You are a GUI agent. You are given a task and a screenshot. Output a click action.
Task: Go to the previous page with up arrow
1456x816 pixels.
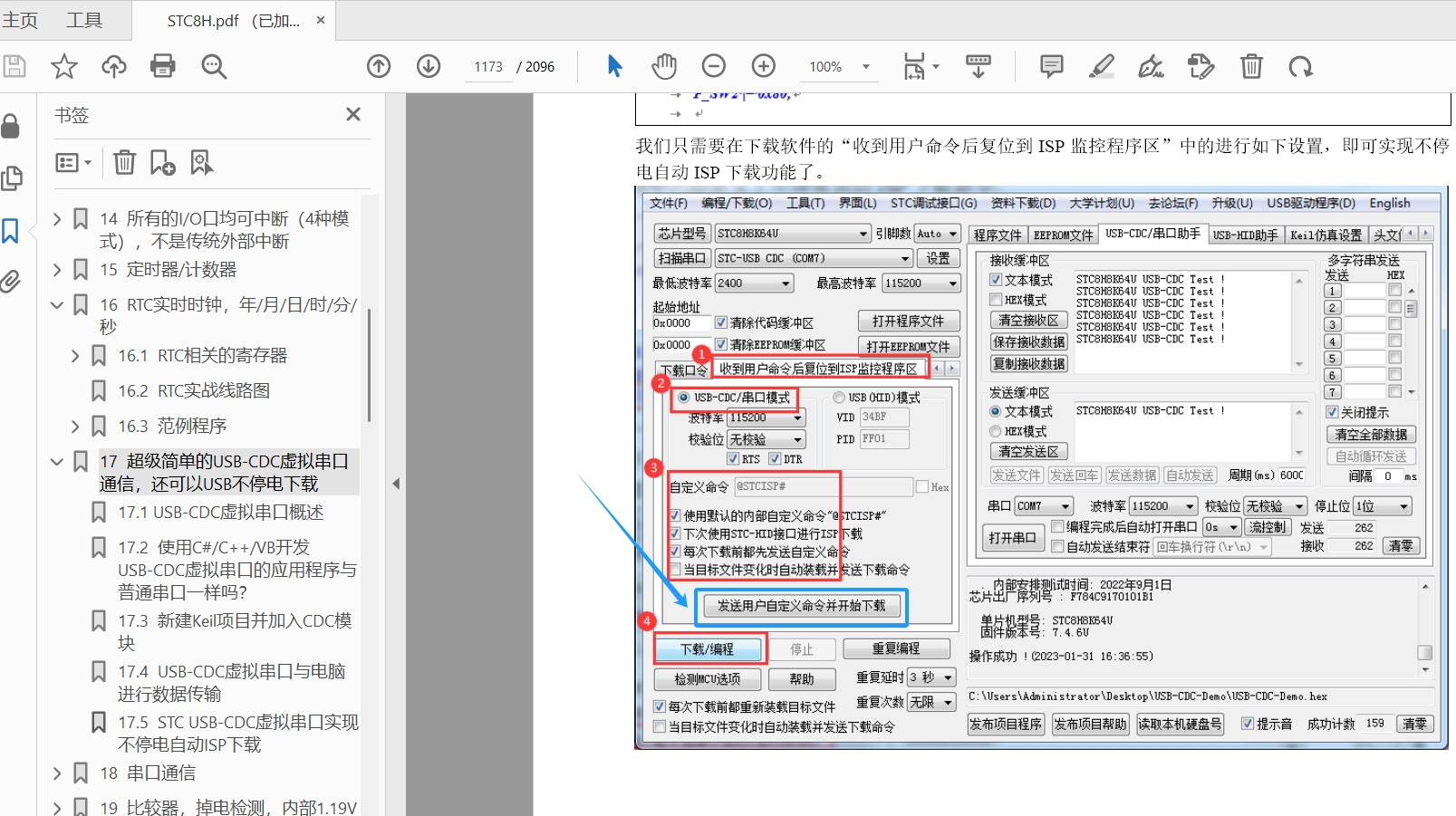point(379,66)
